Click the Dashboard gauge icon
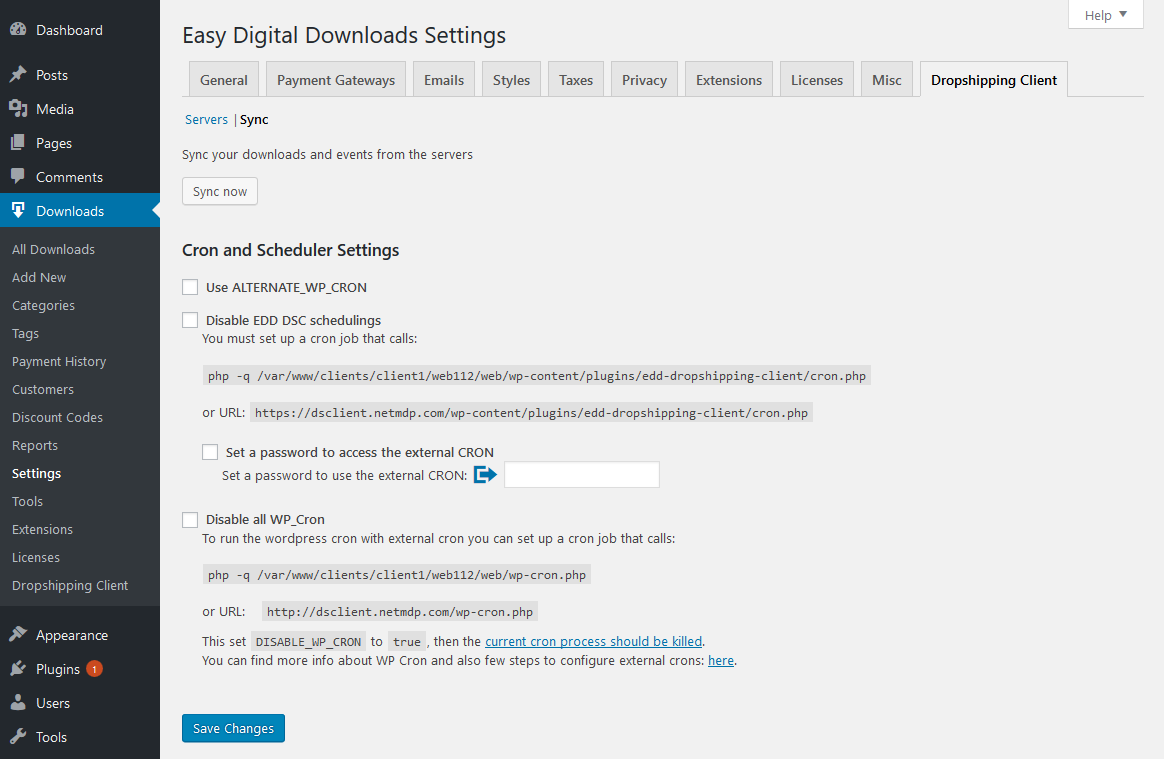 pos(18,30)
